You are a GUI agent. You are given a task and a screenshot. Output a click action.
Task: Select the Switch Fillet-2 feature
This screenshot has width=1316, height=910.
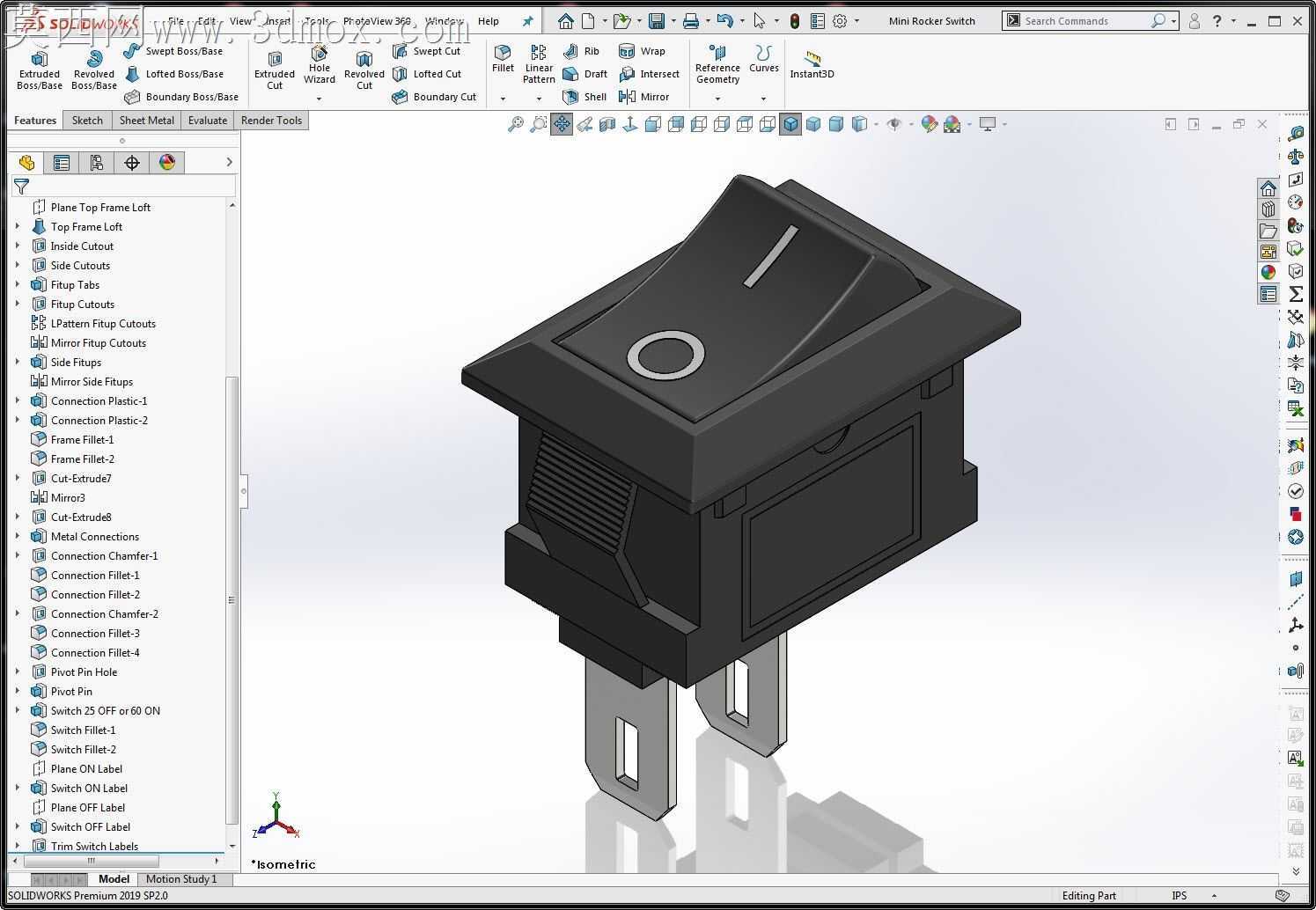(73, 749)
